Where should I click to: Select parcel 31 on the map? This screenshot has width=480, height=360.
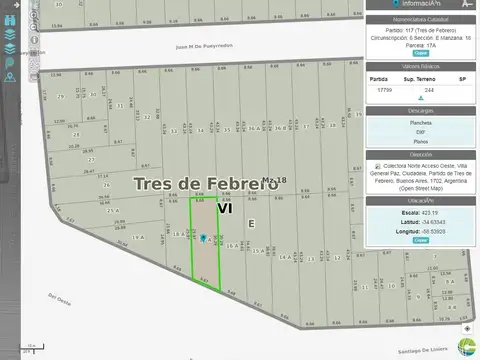tap(120, 106)
